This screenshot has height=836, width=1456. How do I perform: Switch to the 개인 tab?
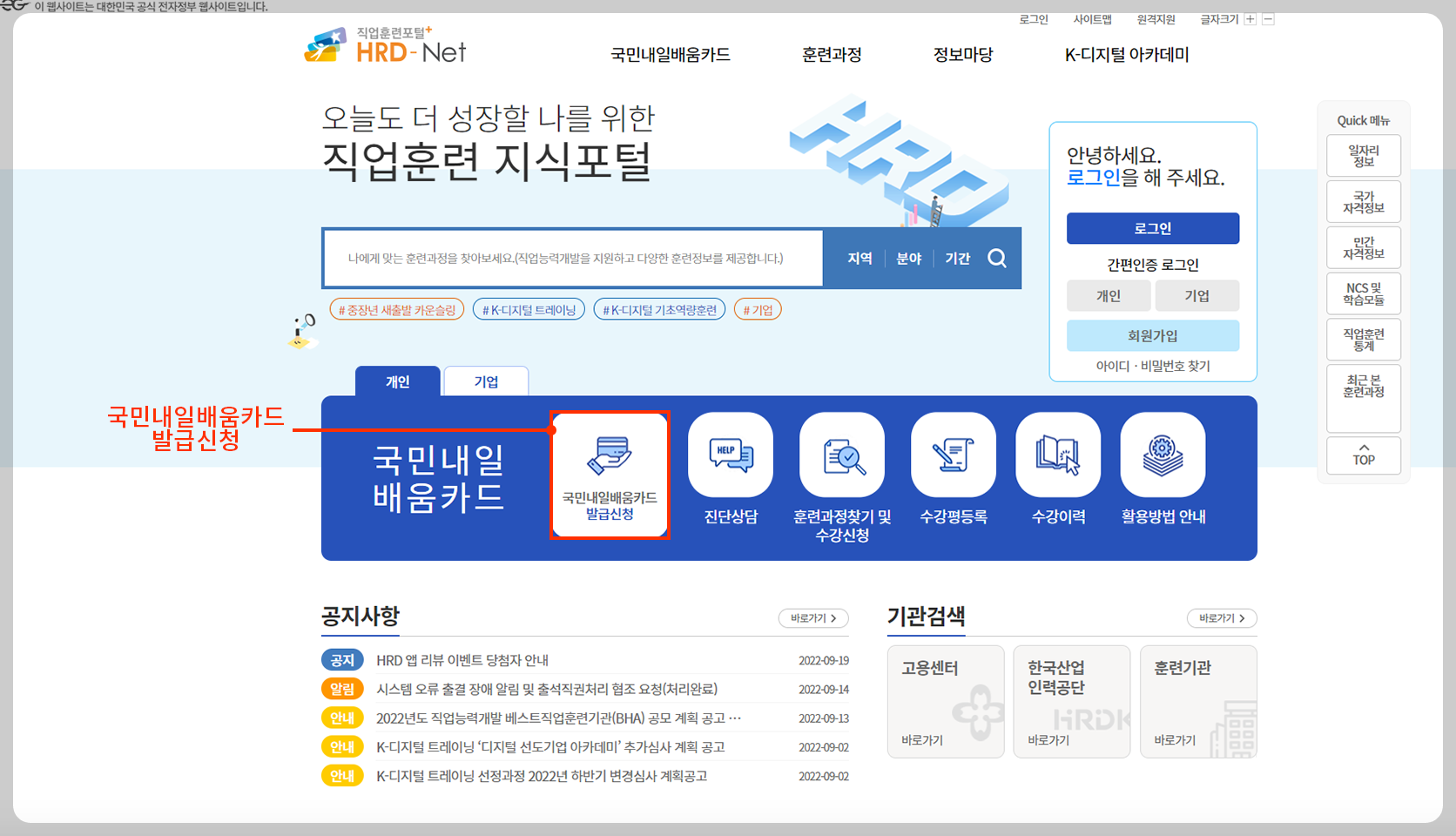click(x=398, y=381)
